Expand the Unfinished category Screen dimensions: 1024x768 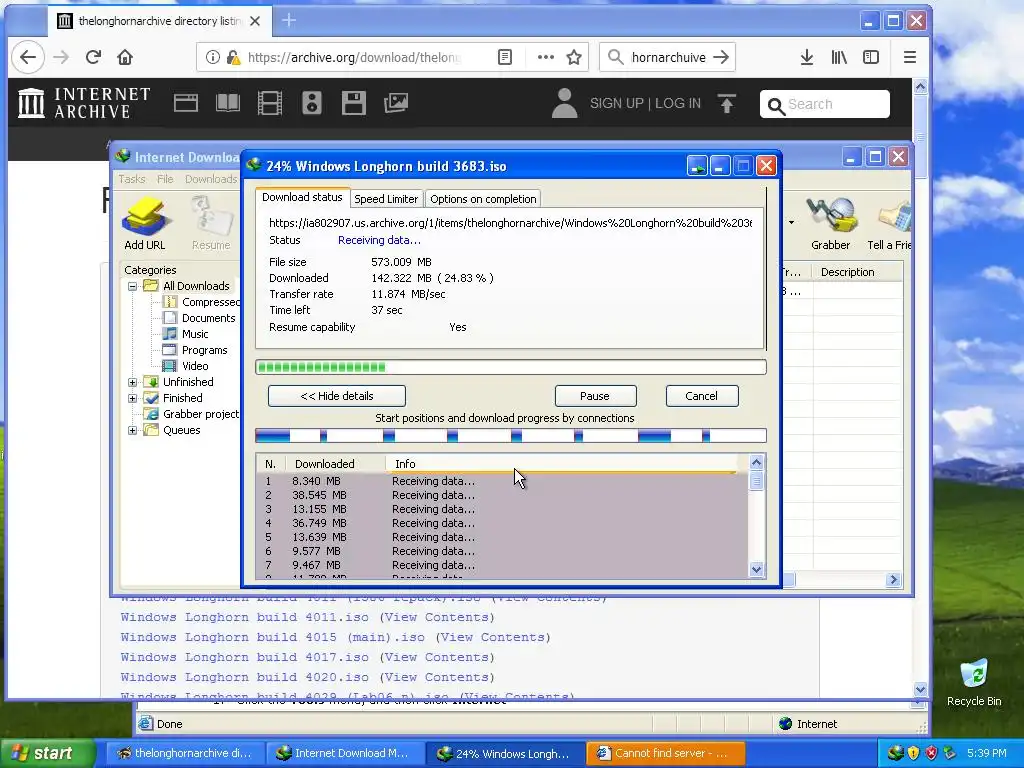(133, 382)
